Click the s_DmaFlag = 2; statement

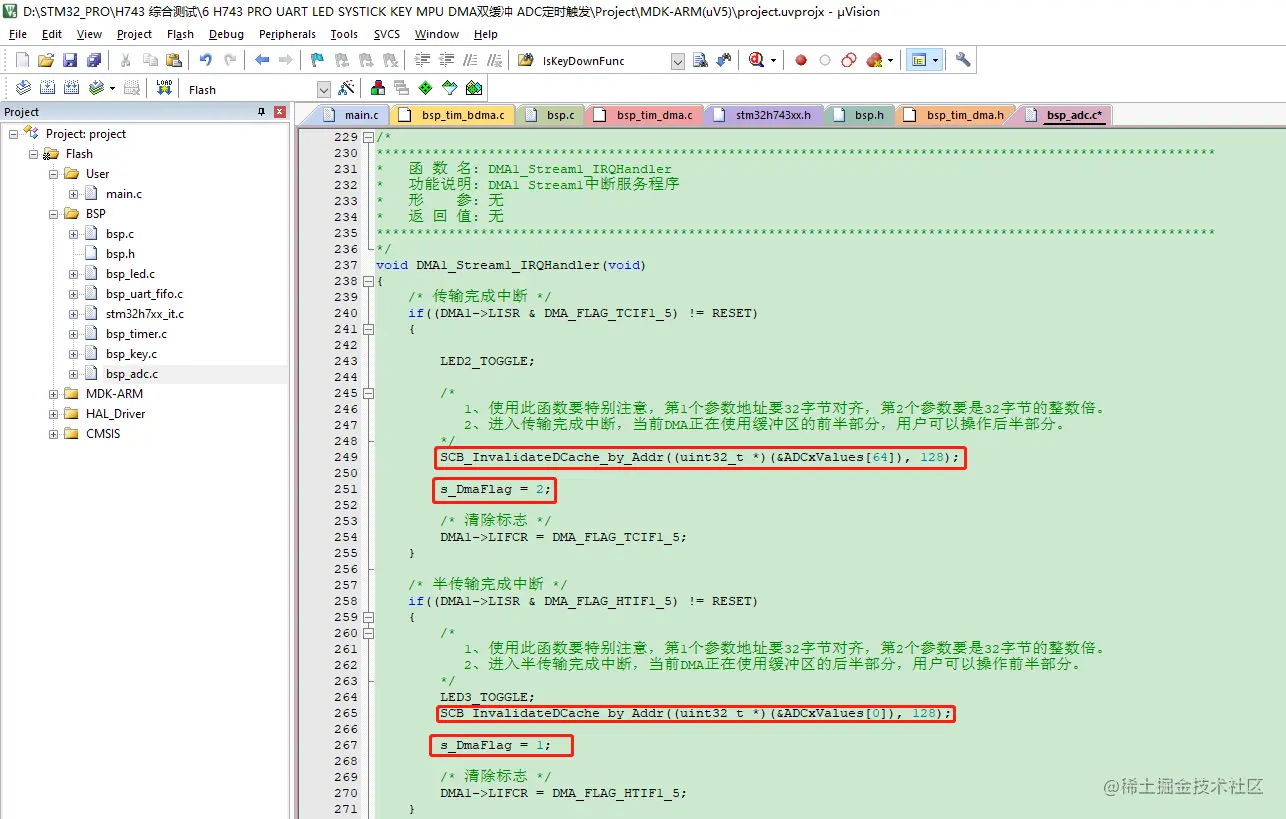(494, 490)
